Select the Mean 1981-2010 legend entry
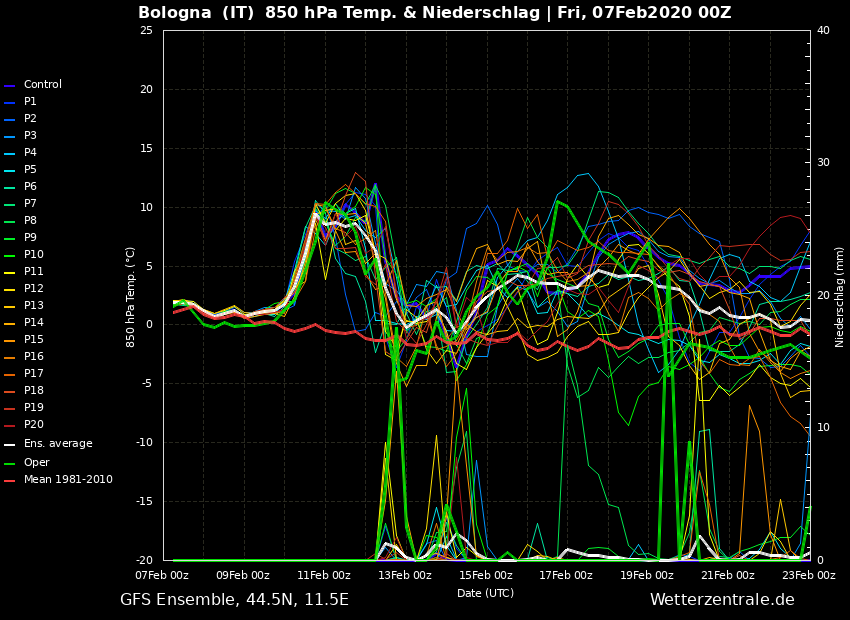The height and width of the screenshot is (620, 850). pyautogui.click(x=67, y=480)
